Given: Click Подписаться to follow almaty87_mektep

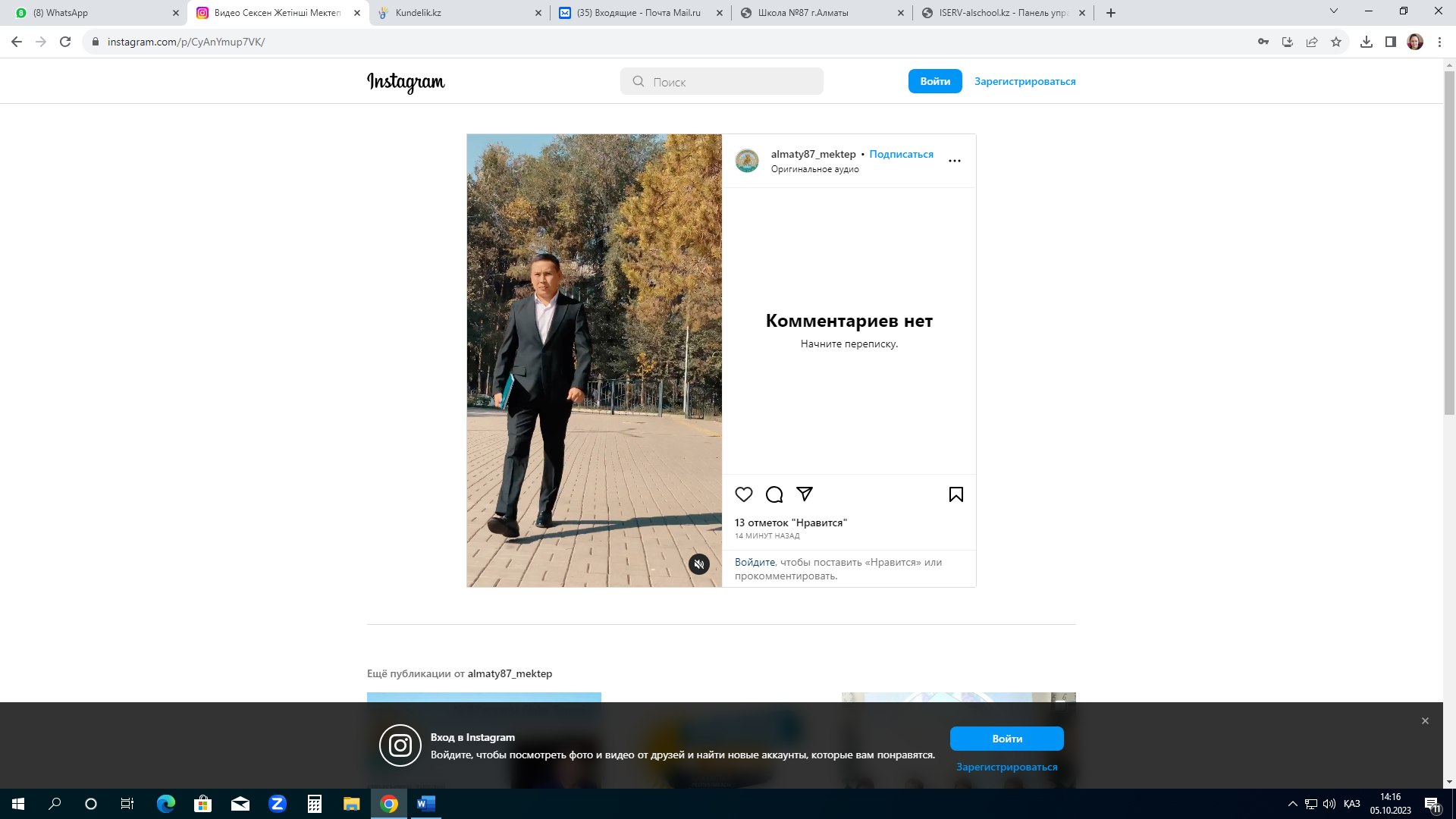Looking at the screenshot, I should [901, 154].
